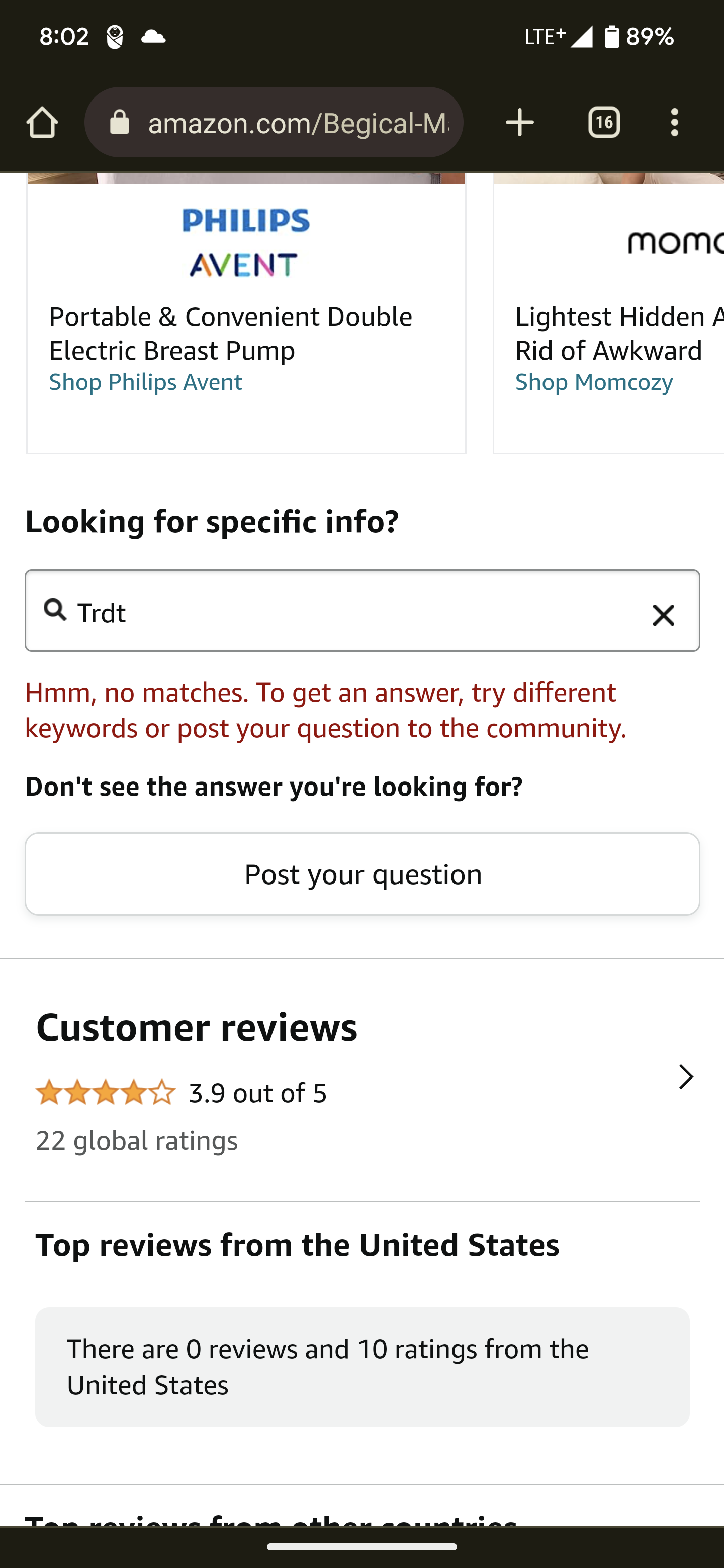
Task: Open Shop Momcozy link
Action: coord(594,382)
